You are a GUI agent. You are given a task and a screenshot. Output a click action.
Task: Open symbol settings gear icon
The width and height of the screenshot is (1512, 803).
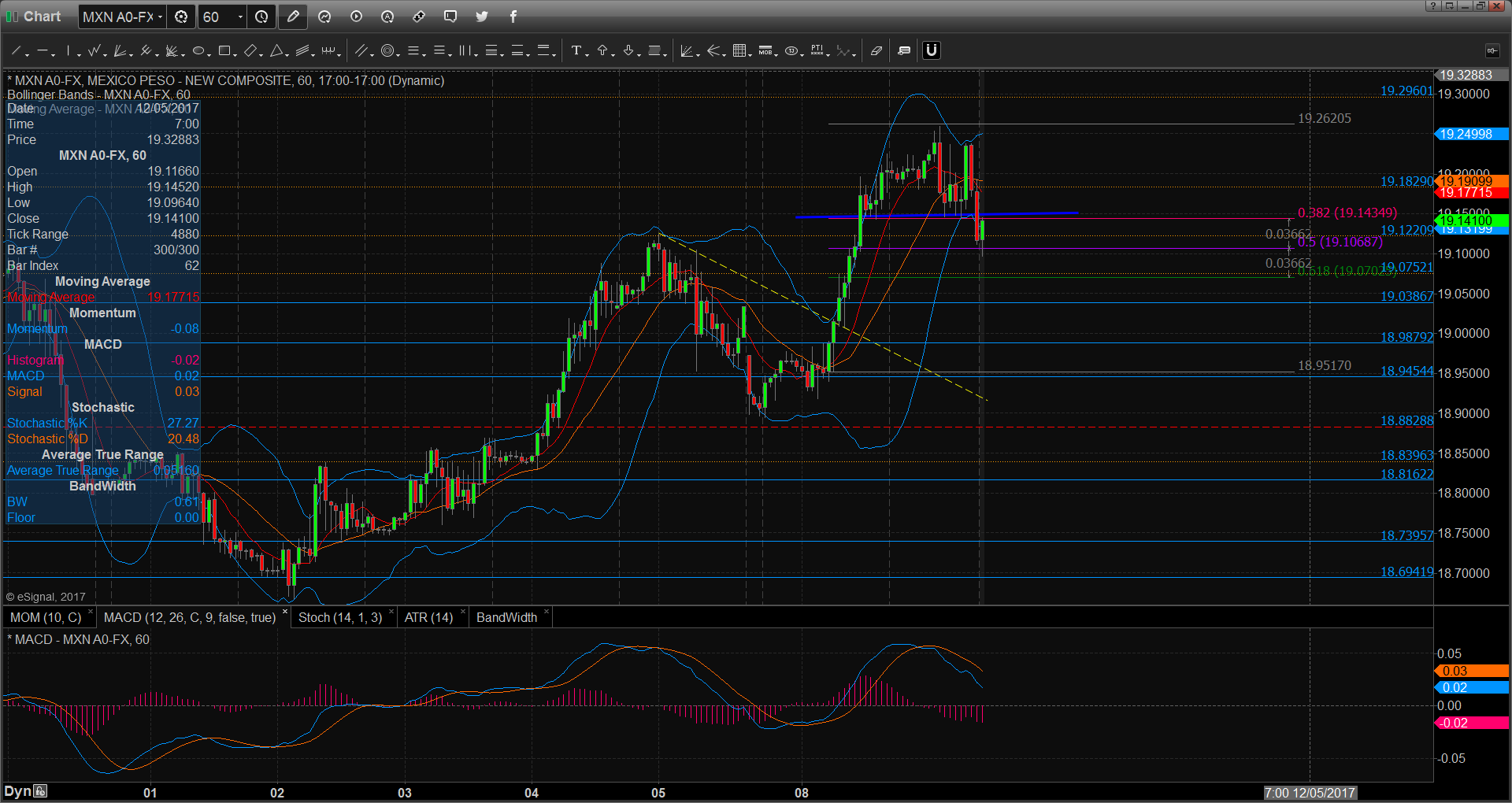tap(181, 17)
